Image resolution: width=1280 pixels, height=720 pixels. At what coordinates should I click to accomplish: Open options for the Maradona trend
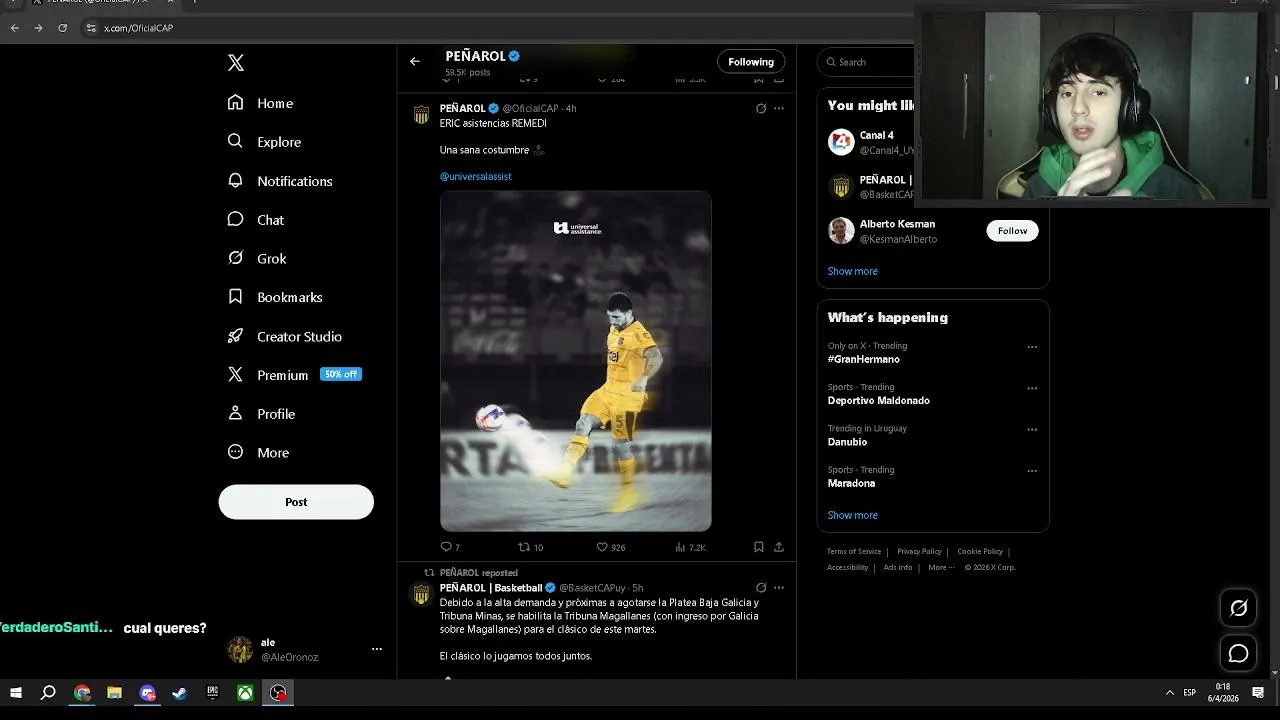tap(1032, 471)
